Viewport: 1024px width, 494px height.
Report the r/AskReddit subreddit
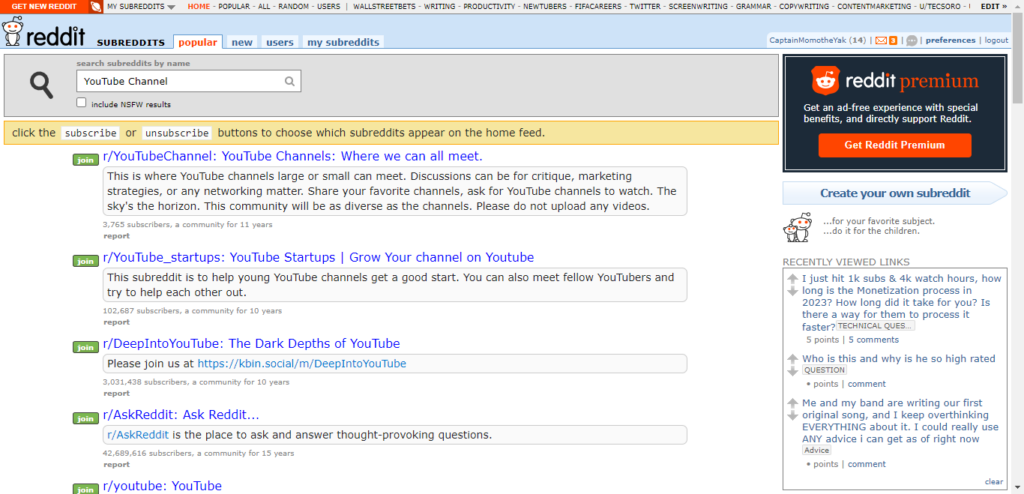pos(116,465)
